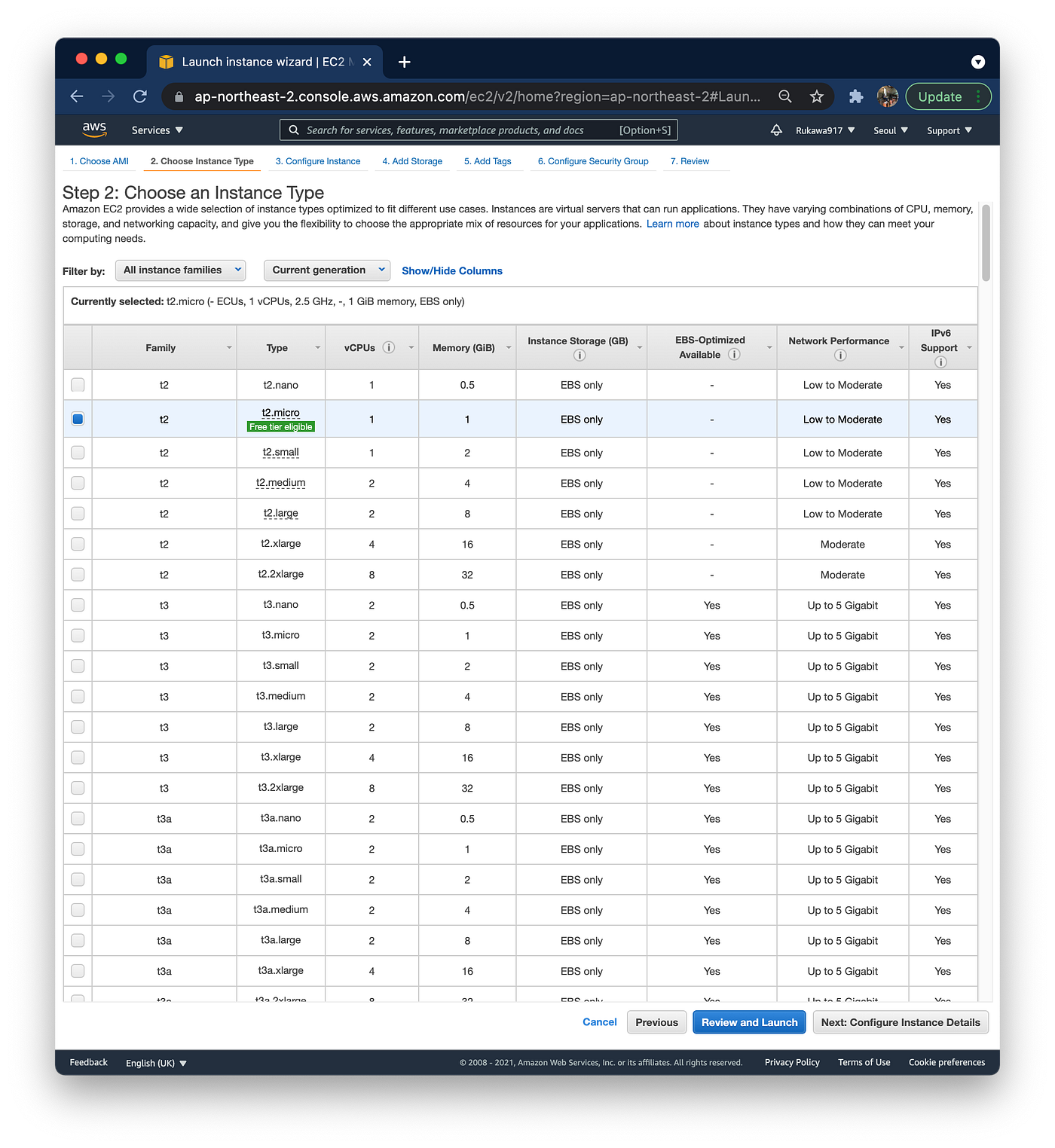
Task: Close the Launch instance wizard tab
Action: (x=367, y=62)
